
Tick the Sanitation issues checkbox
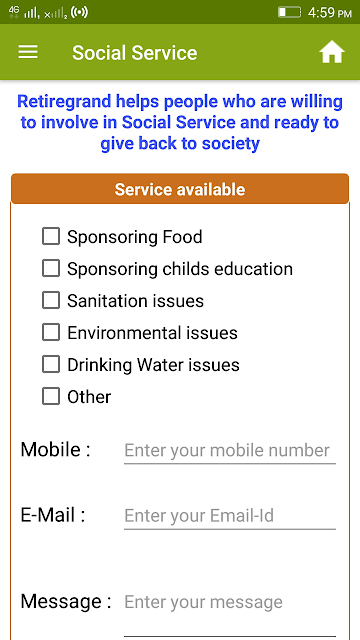tap(51, 300)
